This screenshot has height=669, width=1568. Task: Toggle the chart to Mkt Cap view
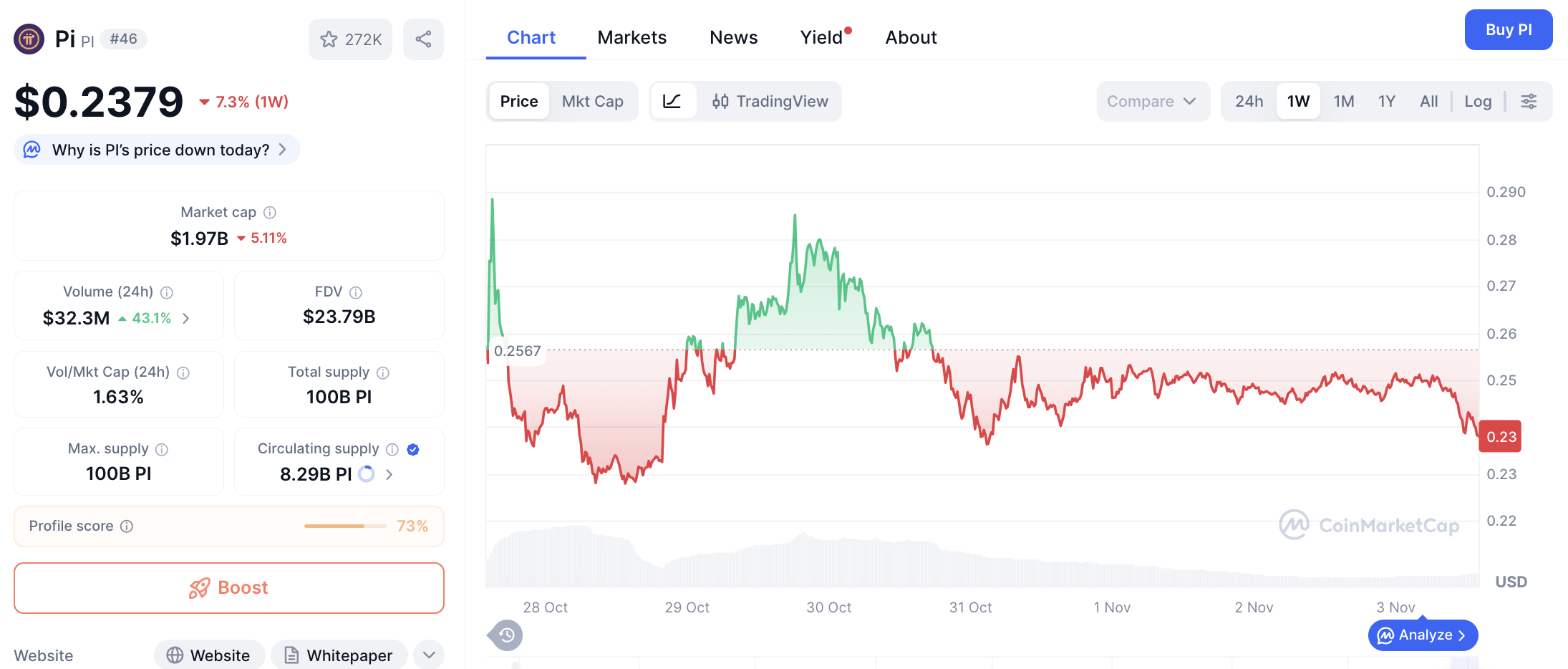[x=592, y=101]
